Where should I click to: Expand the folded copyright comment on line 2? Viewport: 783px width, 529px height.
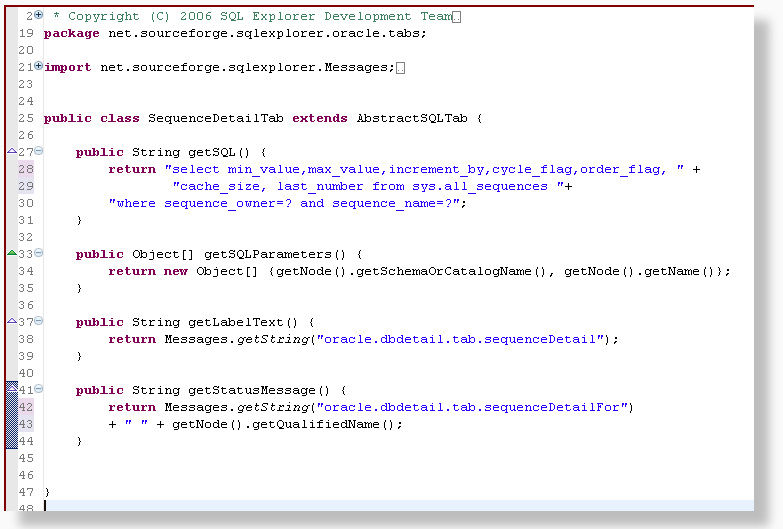[x=38, y=15]
